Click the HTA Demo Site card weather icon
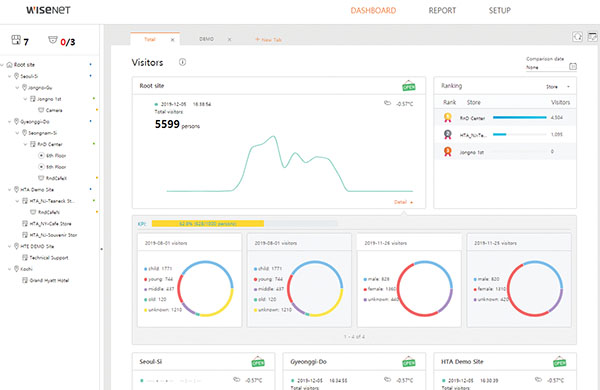600x390 pixels. point(538,380)
